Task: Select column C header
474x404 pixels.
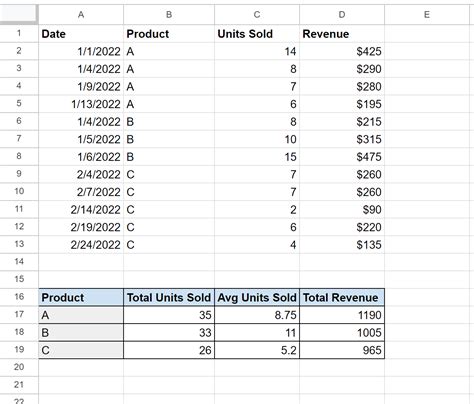Action: 257,15
